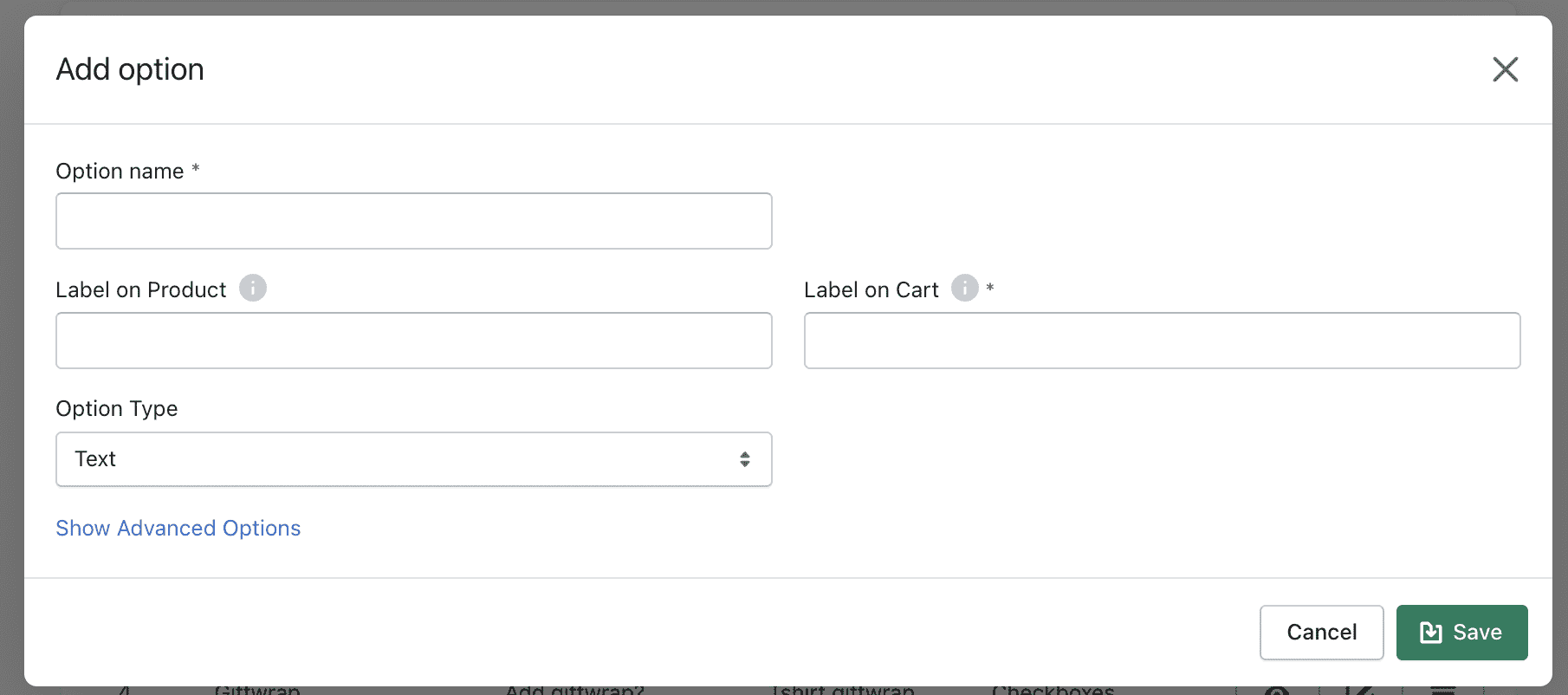Select the Label on Cart input field
The width and height of the screenshot is (1568, 695).
click(1163, 341)
